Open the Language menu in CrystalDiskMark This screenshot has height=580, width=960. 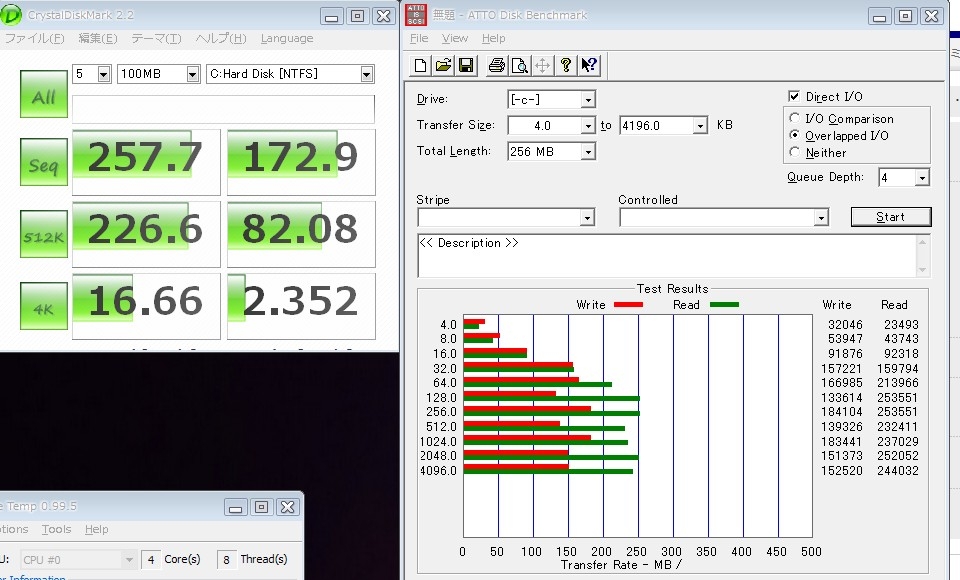pos(287,39)
